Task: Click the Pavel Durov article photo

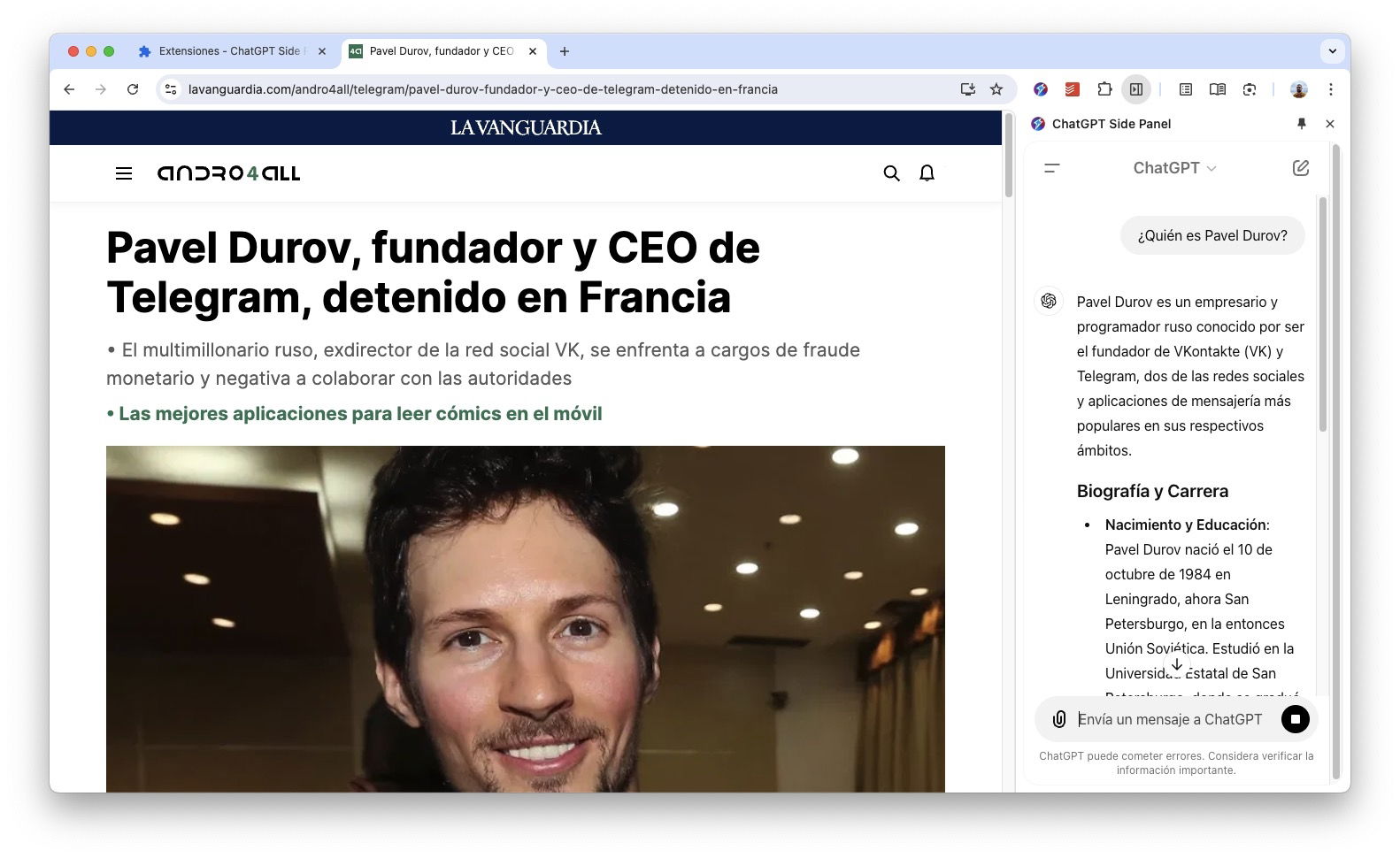Action: coord(526,618)
